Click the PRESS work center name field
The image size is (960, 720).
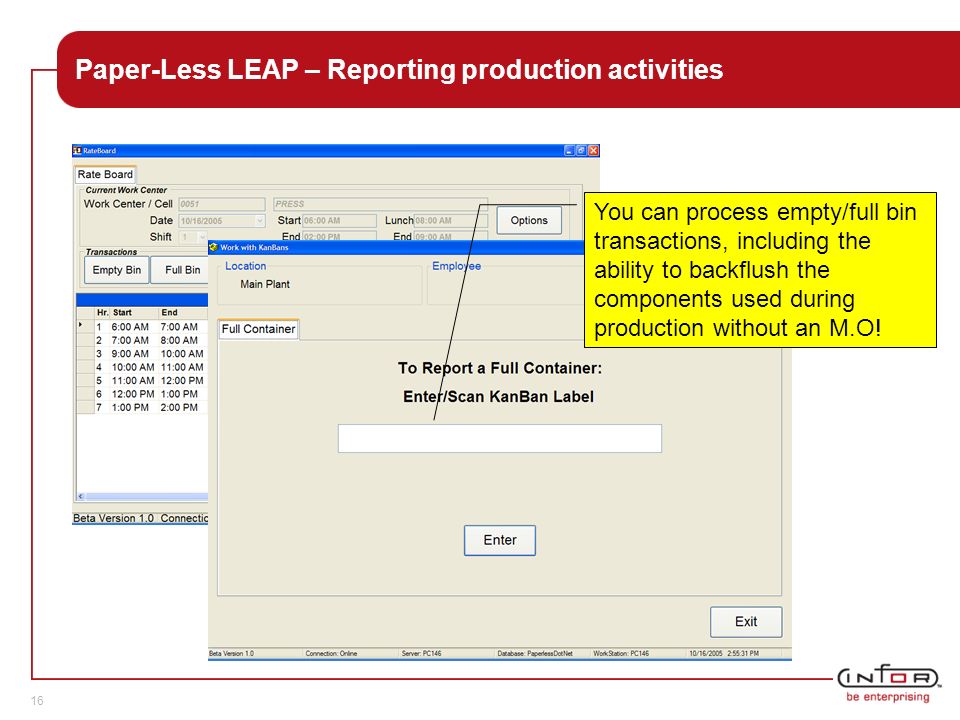[x=380, y=204]
